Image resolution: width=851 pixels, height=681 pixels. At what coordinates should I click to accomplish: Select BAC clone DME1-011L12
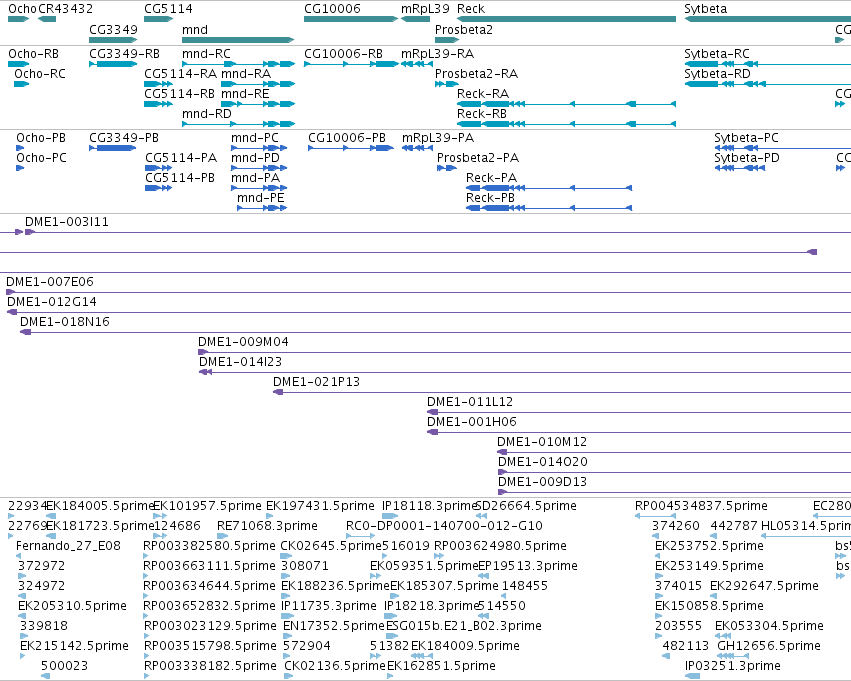click(x=470, y=403)
